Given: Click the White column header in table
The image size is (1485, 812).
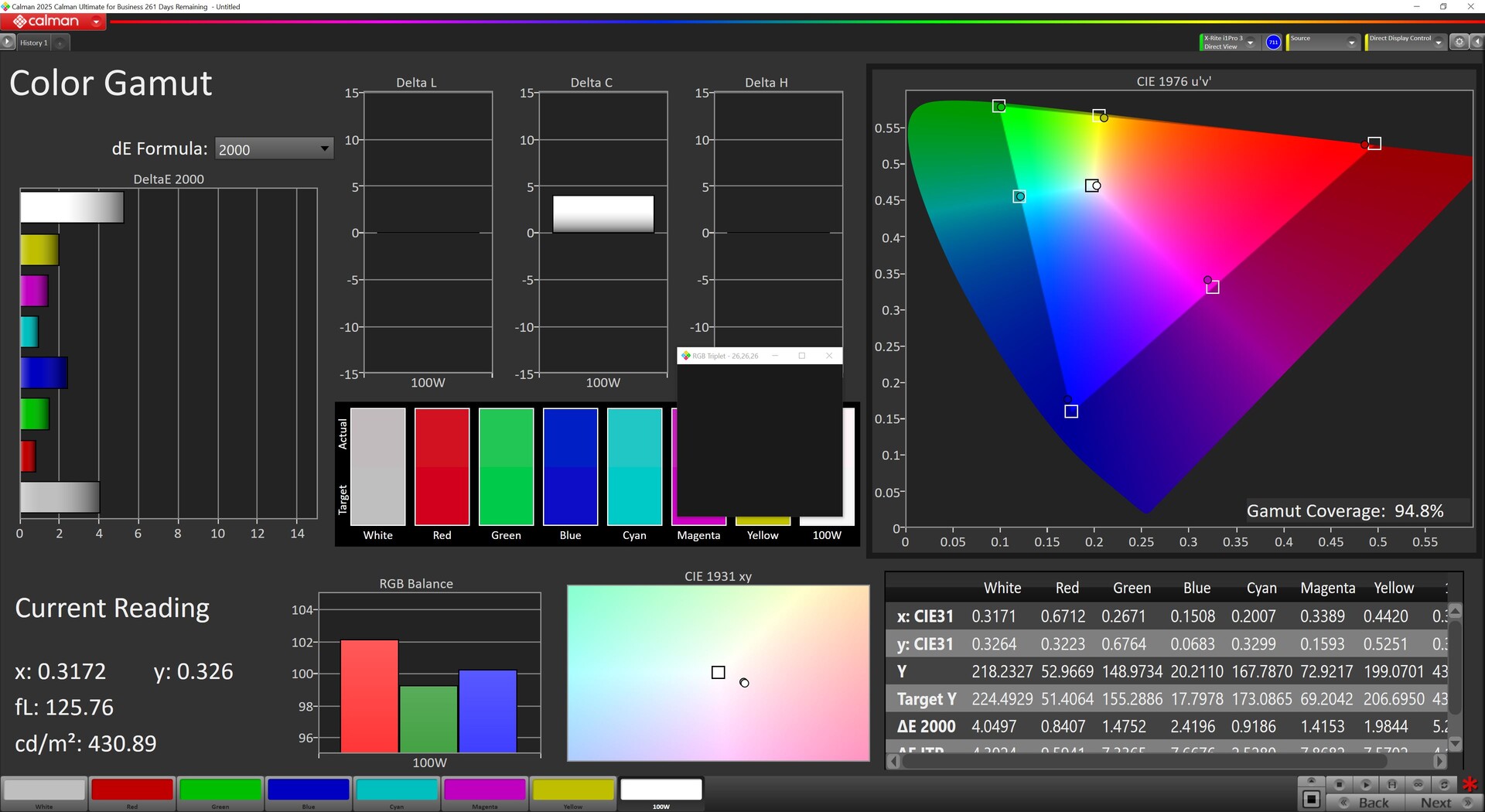Looking at the screenshot, I should pos(1002,588).
